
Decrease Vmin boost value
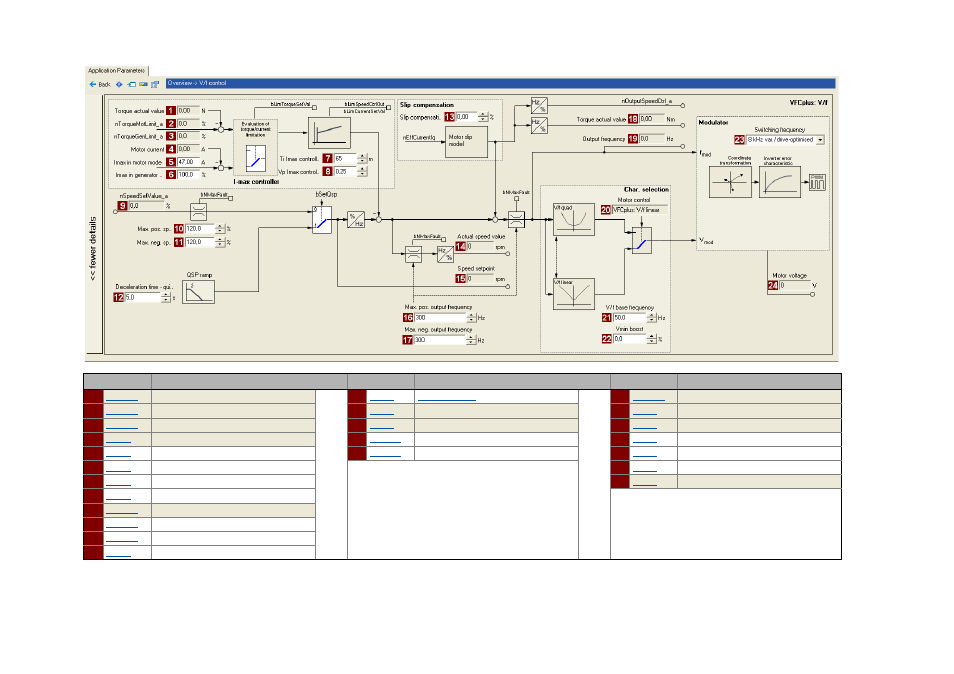point(652,341)
